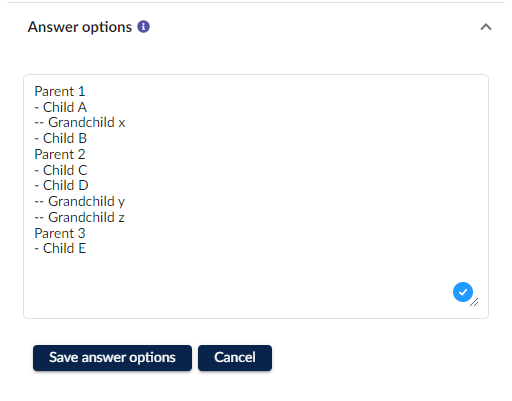This screenshot has width=512, height=401.
Task: Place the cursor on the Grandchild y line
Action: point(80,201)
